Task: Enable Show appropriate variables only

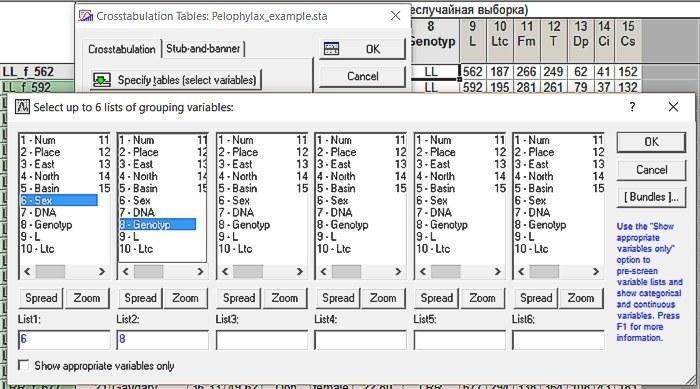Action: 23,365
